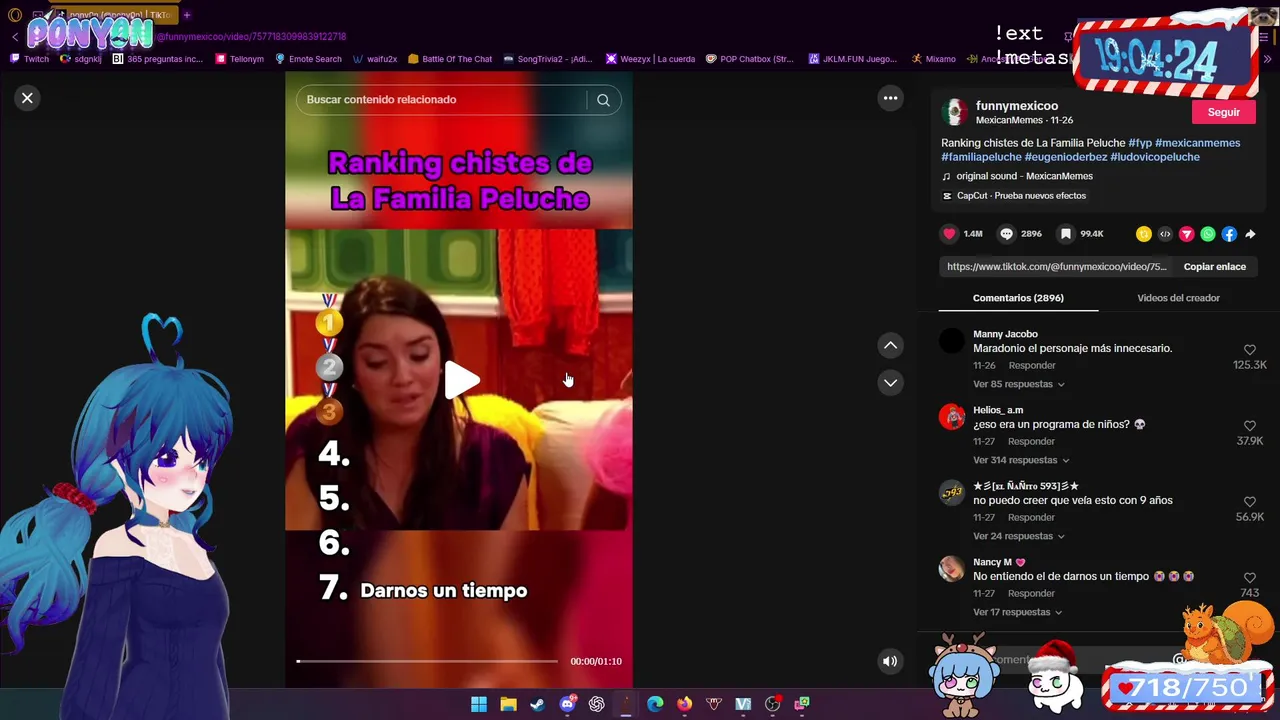Open ChatGPT from the taskbar
This screenshot has height=720, width=1280.
[x=596, y=704]
